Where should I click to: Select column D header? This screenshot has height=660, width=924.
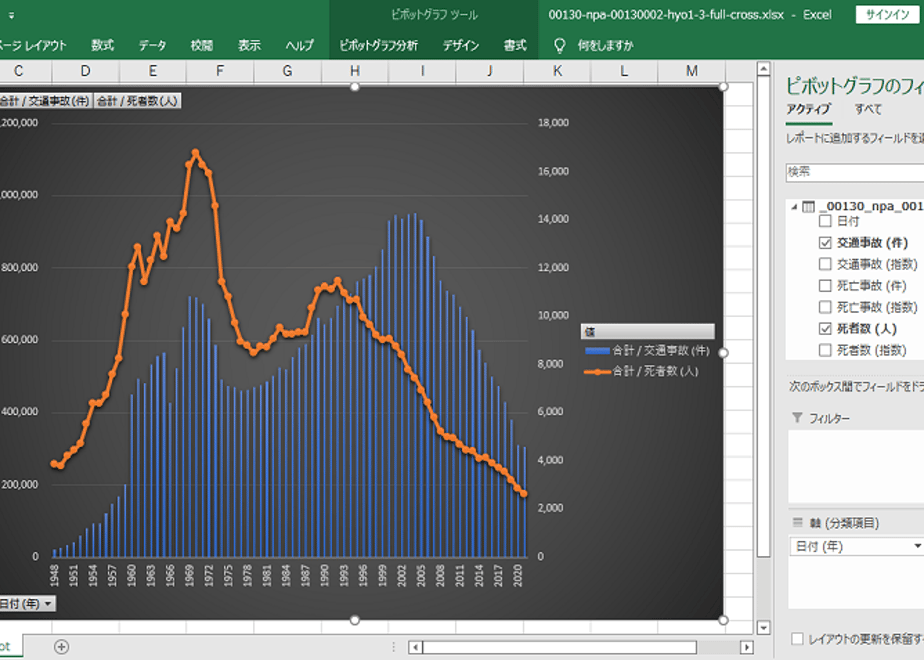point(85,71)
